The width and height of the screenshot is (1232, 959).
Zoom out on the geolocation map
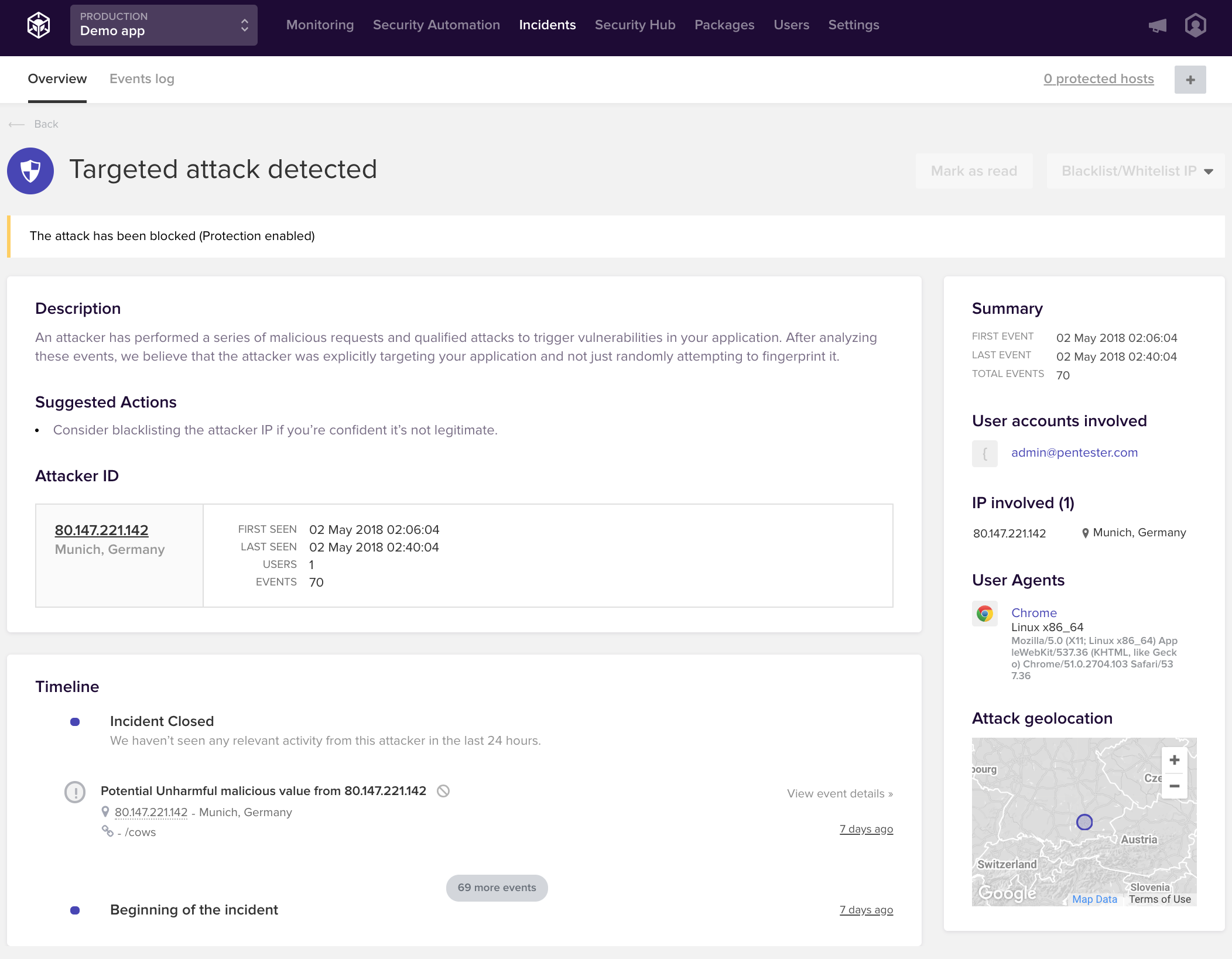pyautogui.click(x=1174, y=786)
